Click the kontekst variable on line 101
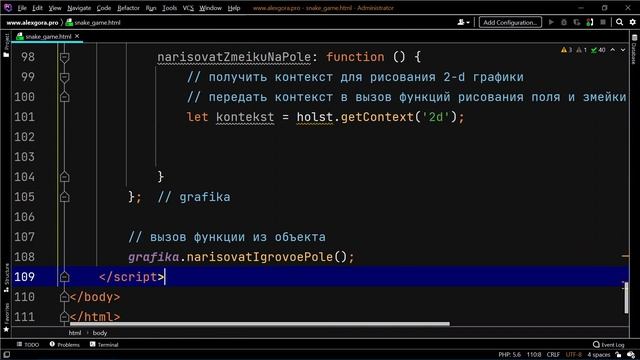 245,117
